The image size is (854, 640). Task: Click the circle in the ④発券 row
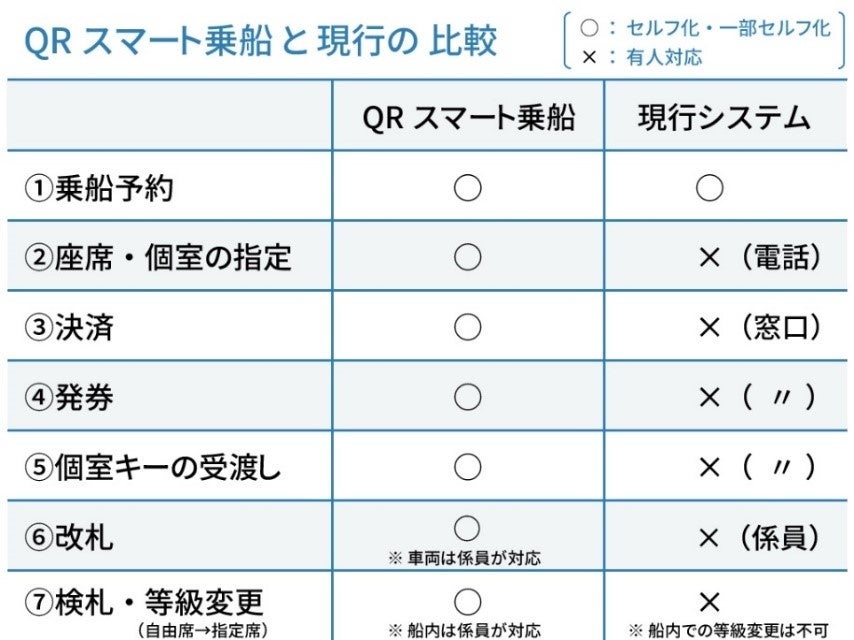coord(467,397)
